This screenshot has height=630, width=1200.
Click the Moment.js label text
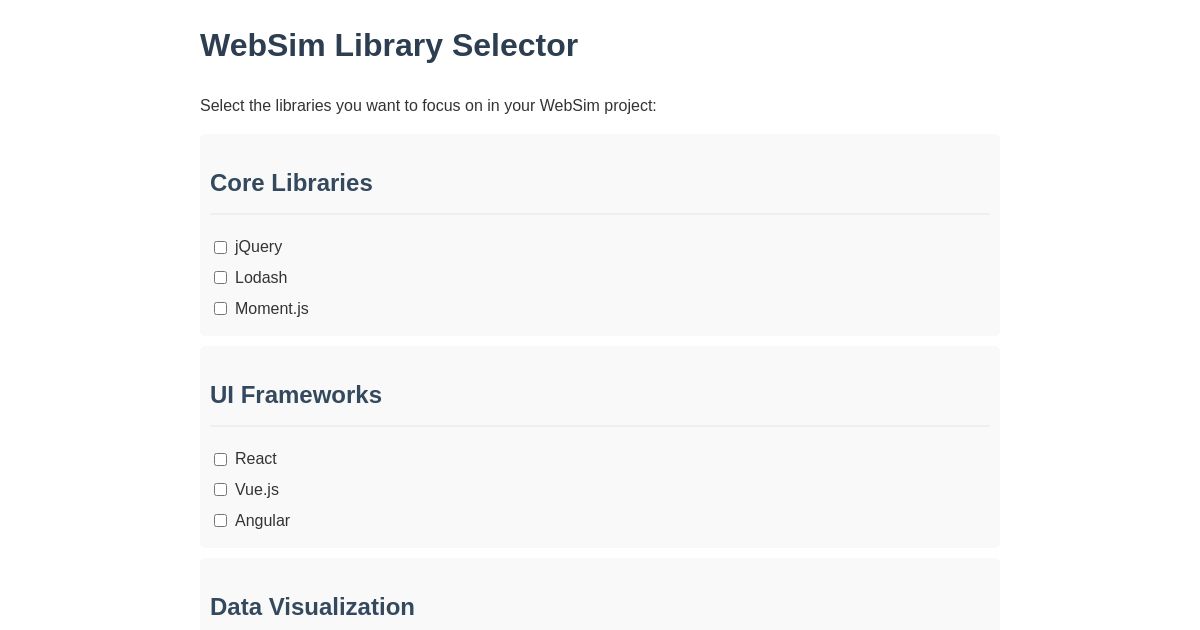click(x=271, y=308)
